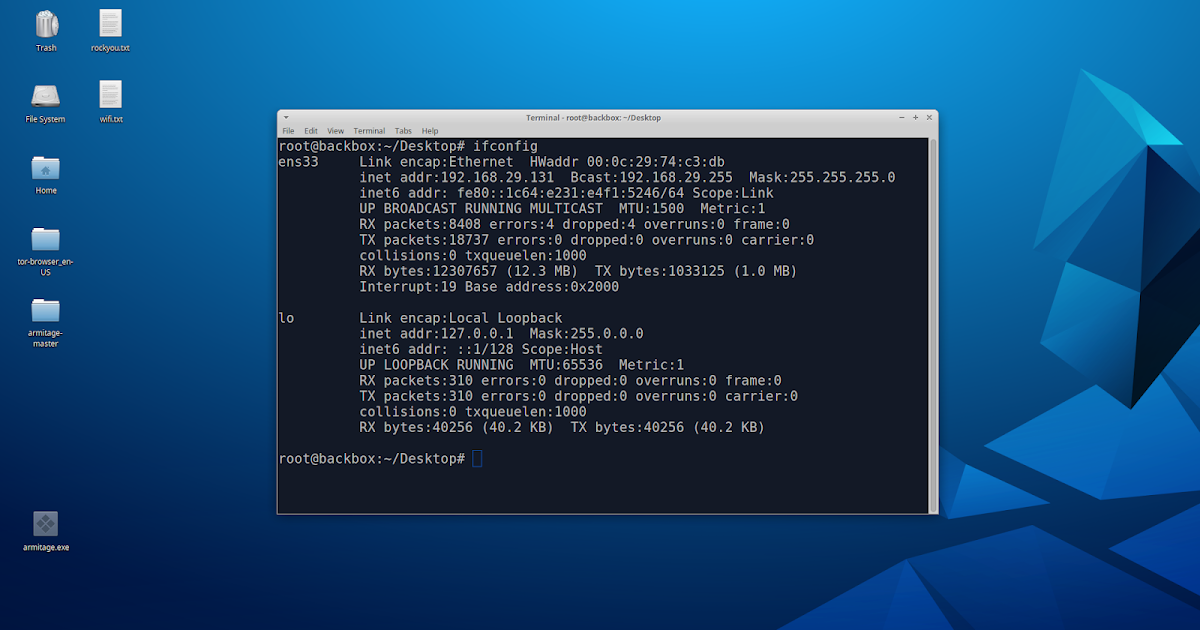Open the rockyou.txt file on the desktop
Image resolution: width=1200 pixels, height=630 pixels.
[110, 25]
